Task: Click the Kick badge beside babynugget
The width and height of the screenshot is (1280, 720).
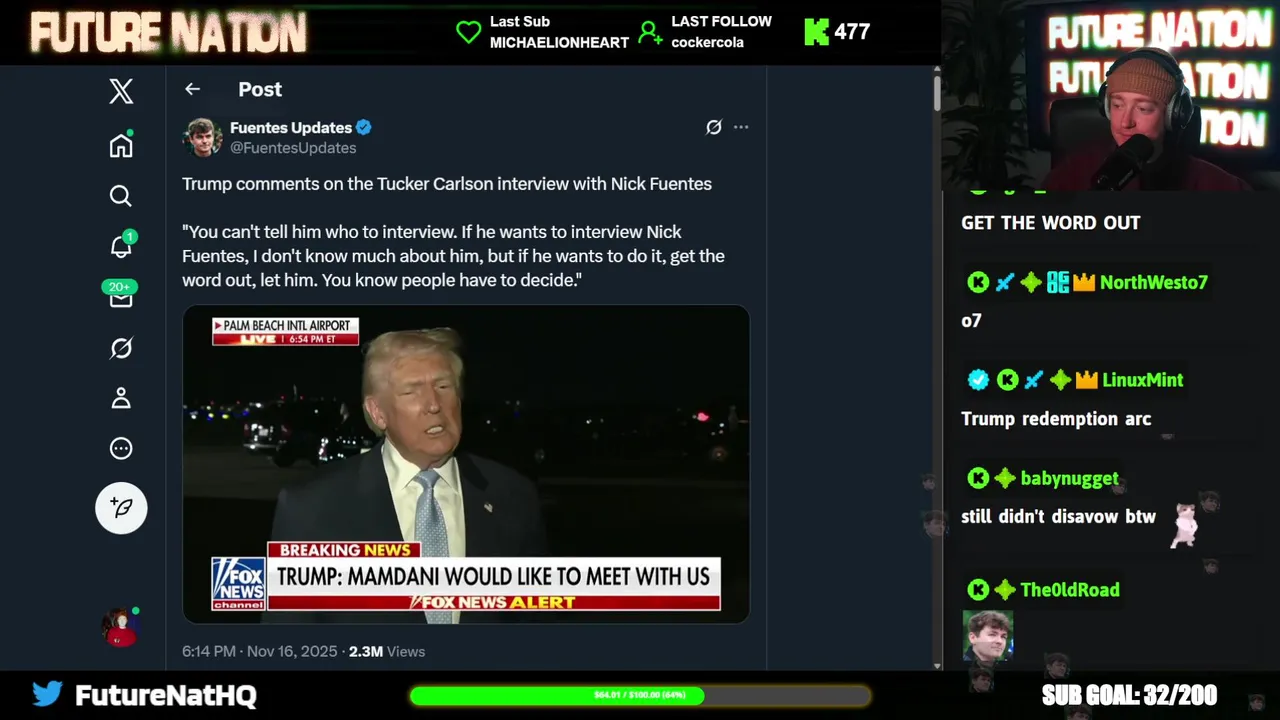Action: 978,478
